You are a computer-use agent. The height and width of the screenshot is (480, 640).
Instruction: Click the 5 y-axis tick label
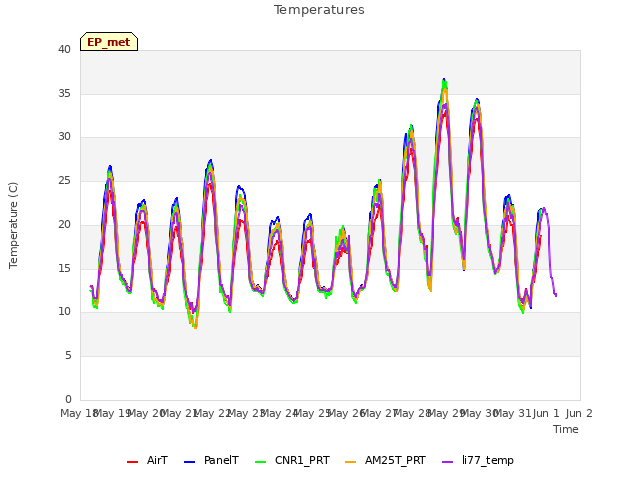[68, 356]
